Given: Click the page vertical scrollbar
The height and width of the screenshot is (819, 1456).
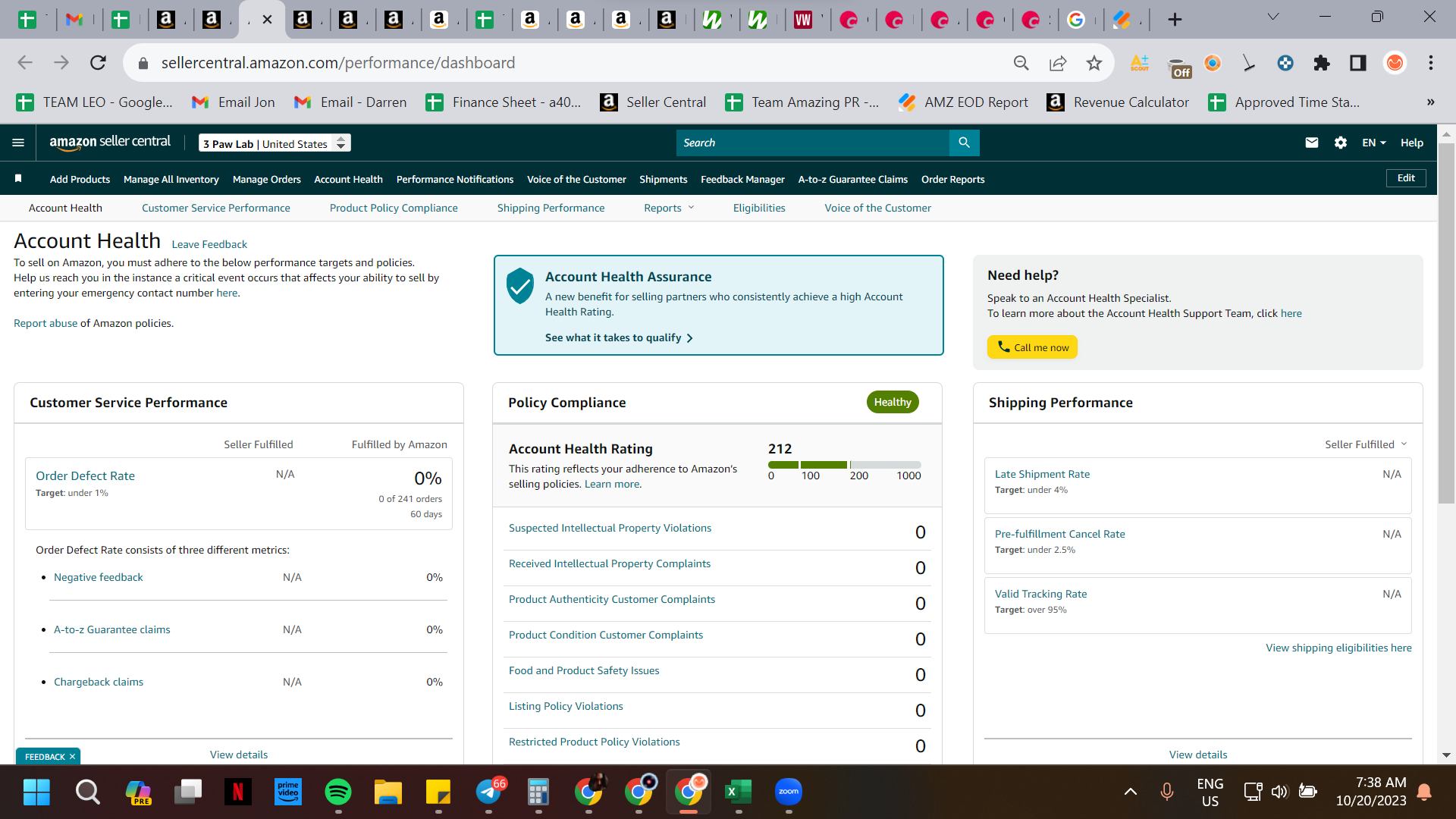Looking at the screenshot, I should (x=1446, y=325).
